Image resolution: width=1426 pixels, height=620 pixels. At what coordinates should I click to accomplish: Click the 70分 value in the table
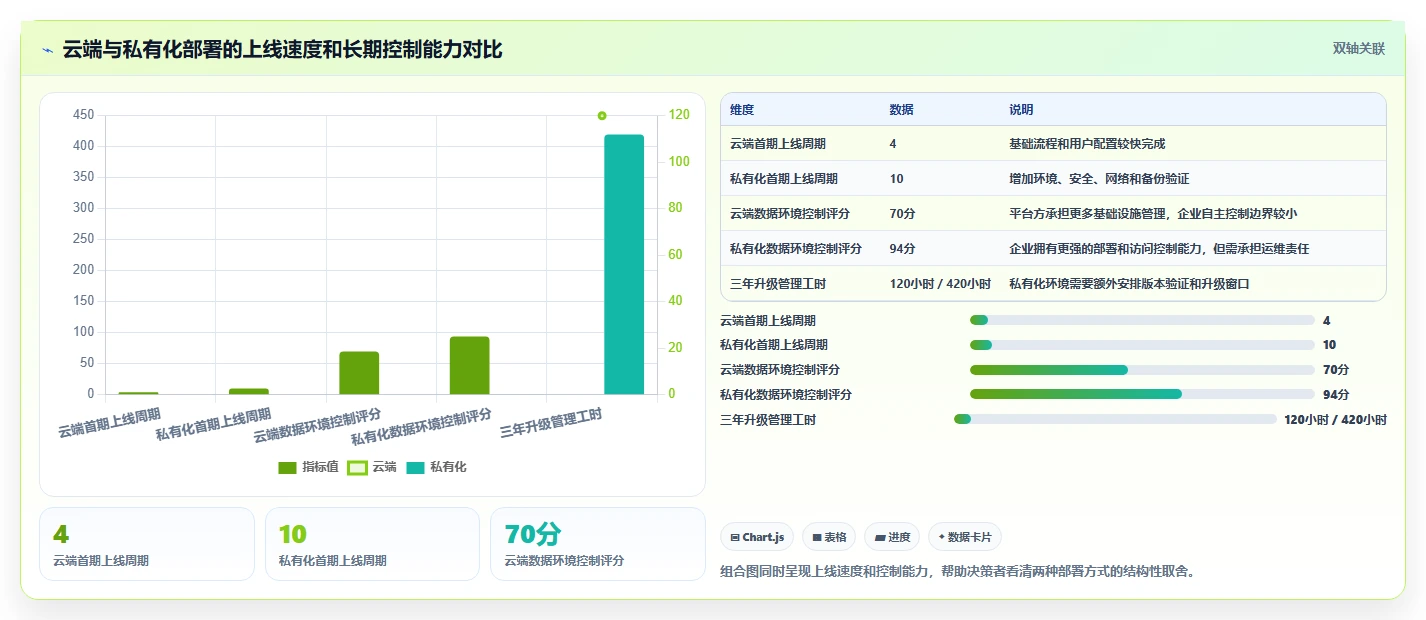(x=902, y=214)
